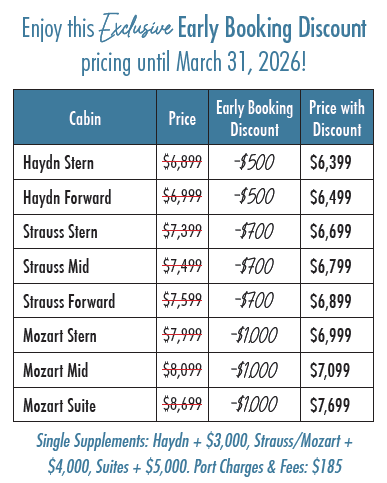Click the Strauss Forward cabin name
Screen dimensions: 387x483
click(69, 301)
